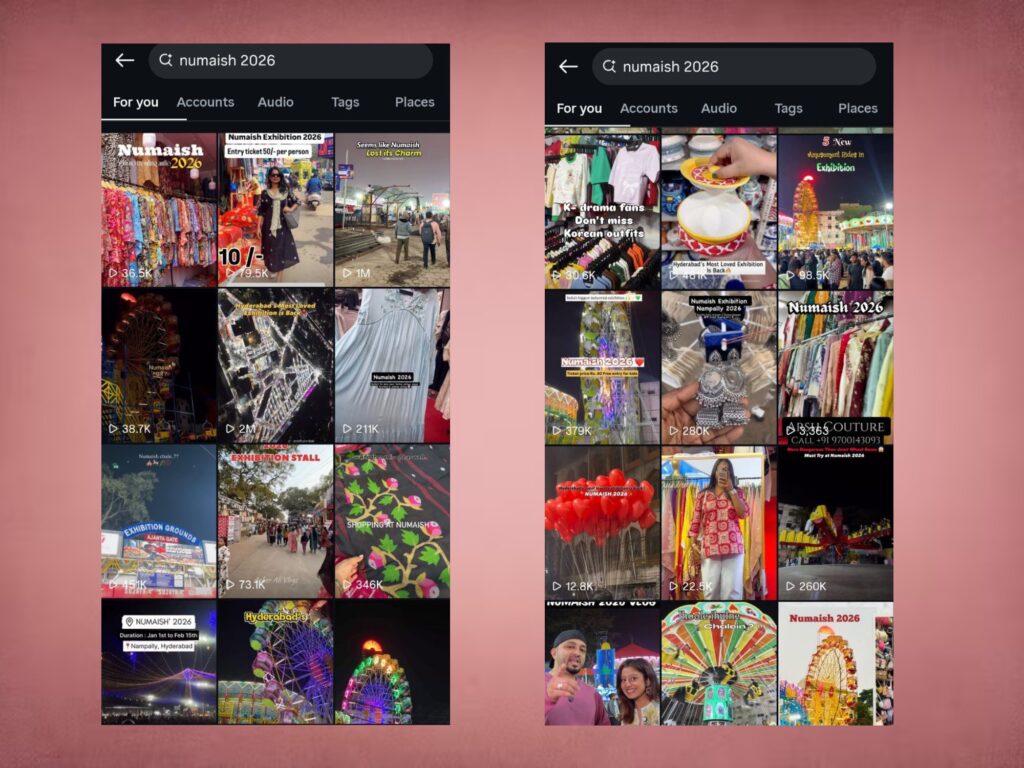
Task: Click the search magnifier icon in the right search bar
Action: coord(609,67)
